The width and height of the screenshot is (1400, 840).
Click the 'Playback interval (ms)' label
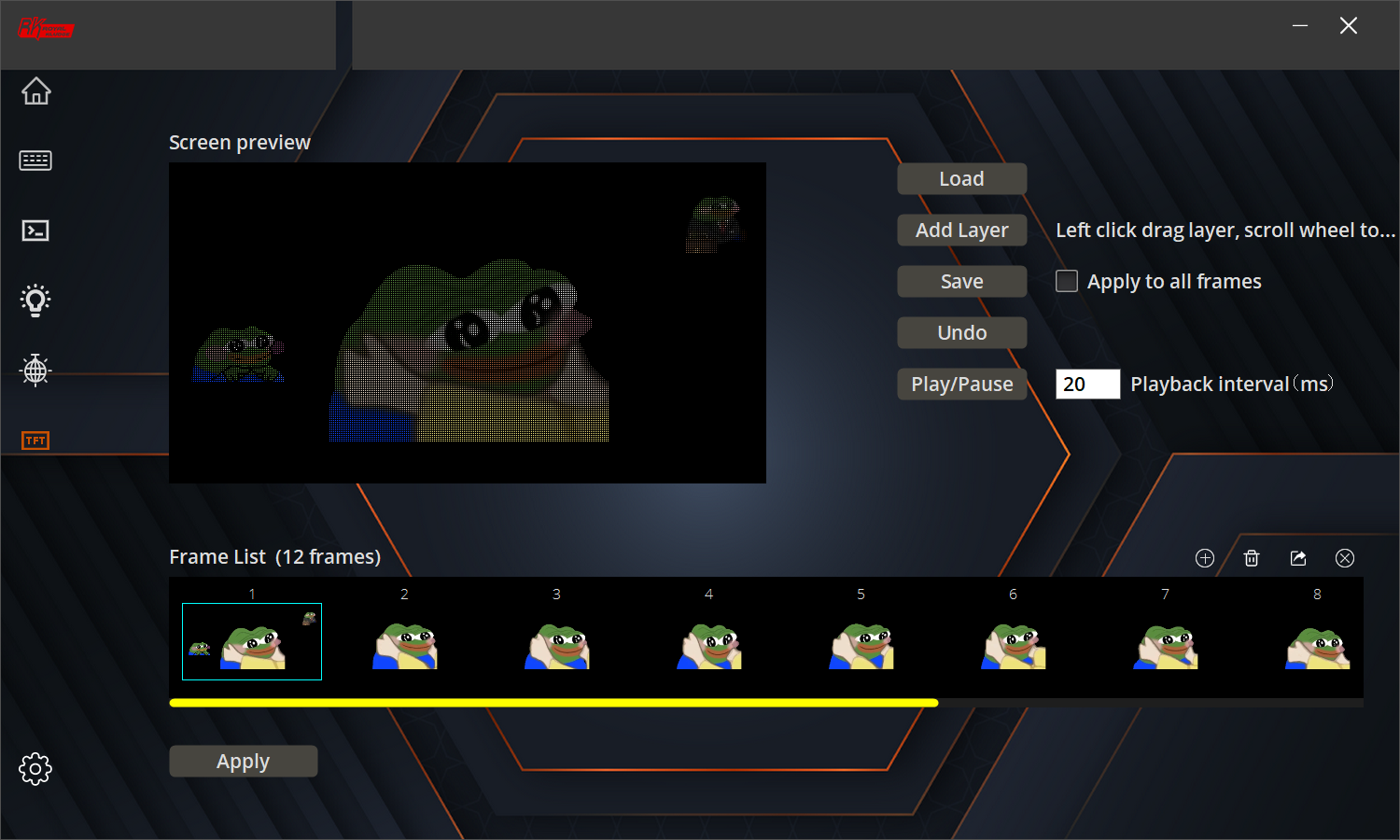pos(1232,385)
